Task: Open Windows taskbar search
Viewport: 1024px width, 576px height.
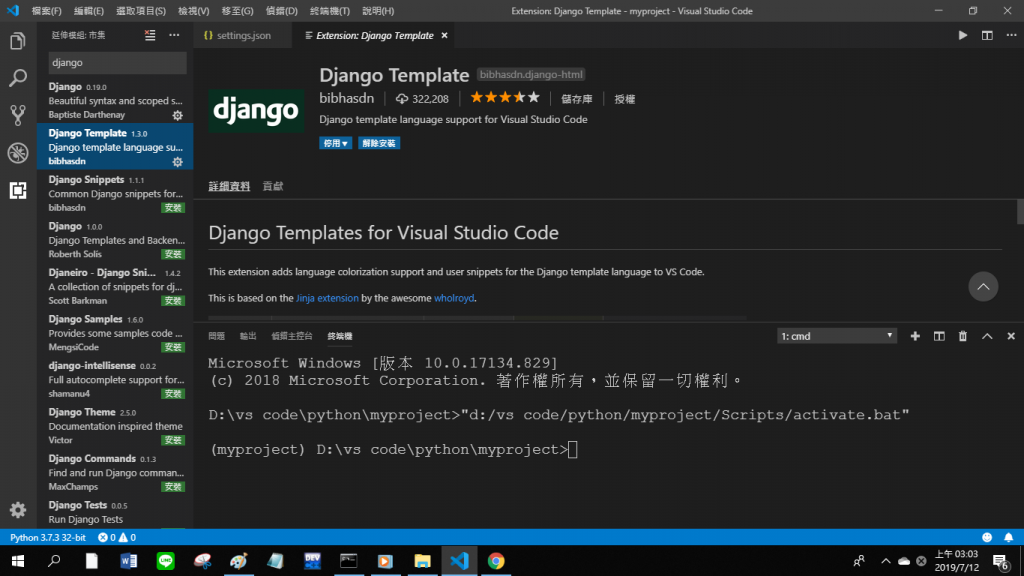Action: pyautogui.click(x=55, y=561)
